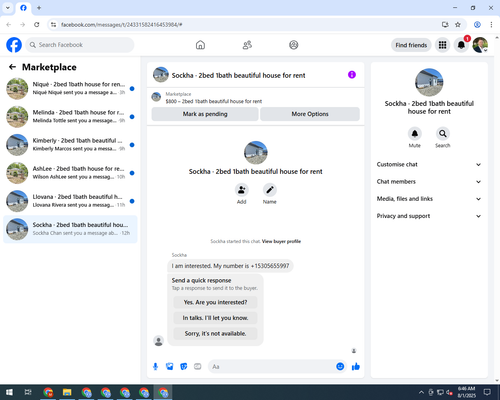
Task: Click the taskbar clock showing 6:46 AM
Action: tap(466, 392)
